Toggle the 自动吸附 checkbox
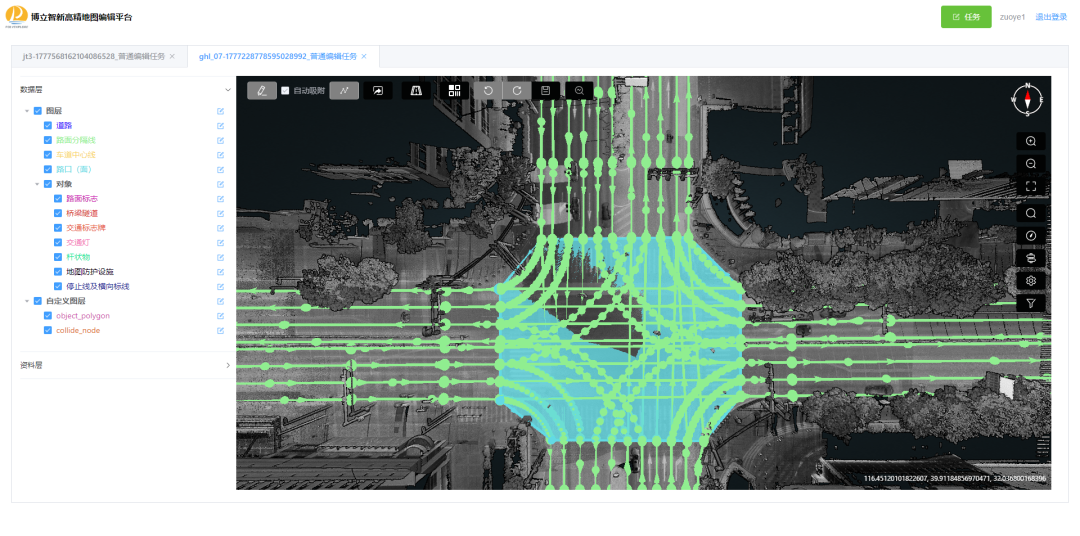The height and width of the screenshot is (536, 1080). [285, 90]
